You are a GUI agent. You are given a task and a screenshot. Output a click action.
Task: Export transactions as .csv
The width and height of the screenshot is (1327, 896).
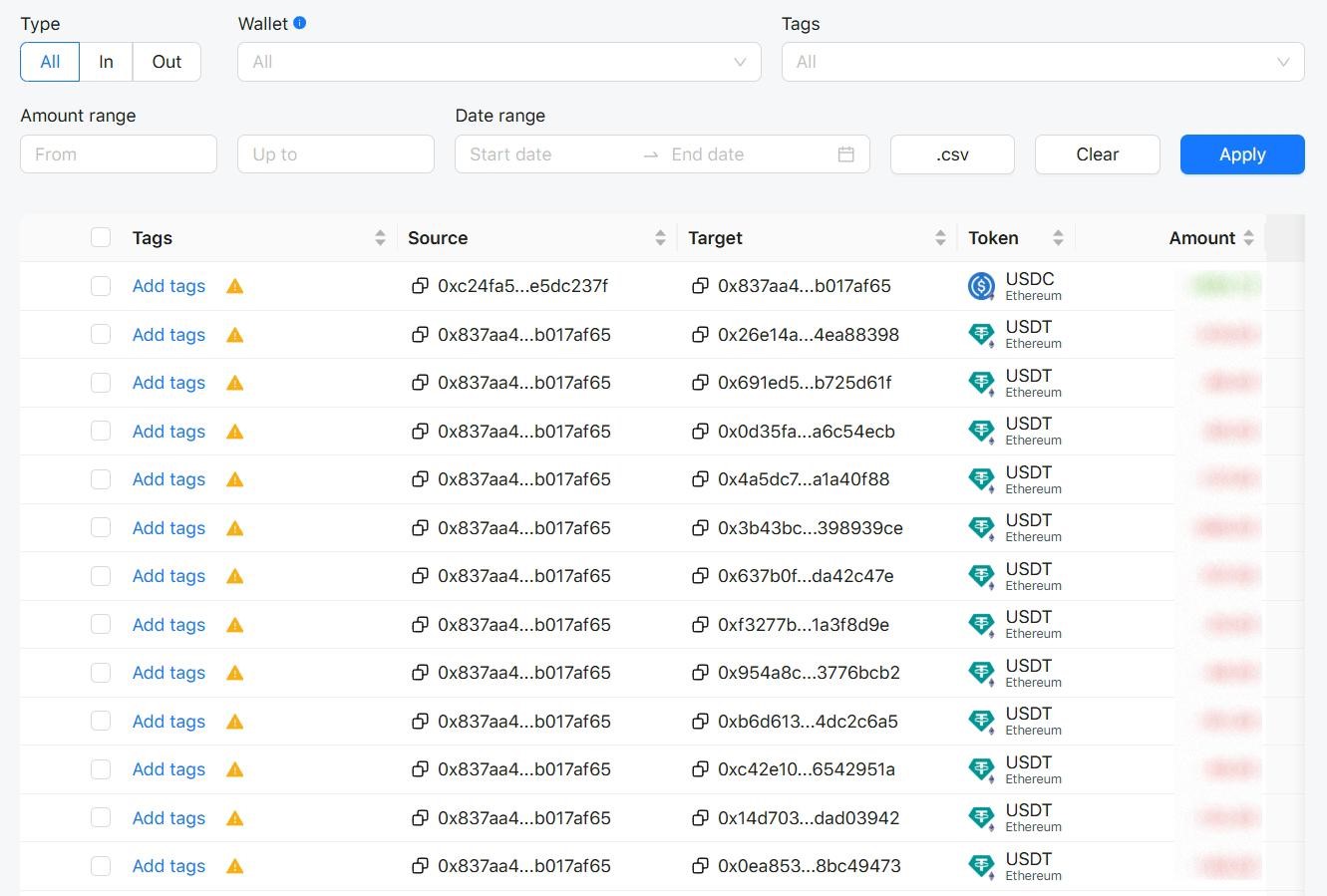pyautogui.click(x=952, y=154)
